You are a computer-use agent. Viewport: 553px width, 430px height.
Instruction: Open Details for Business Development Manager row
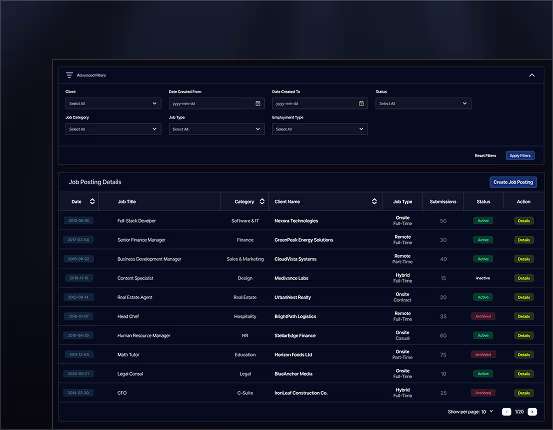[x=524, y=259]
